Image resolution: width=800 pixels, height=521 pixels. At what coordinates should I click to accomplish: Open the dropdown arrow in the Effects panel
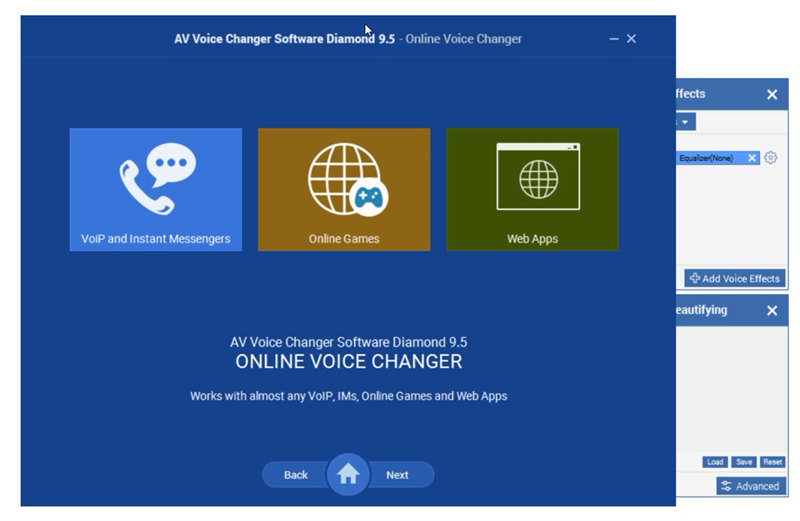point(685,122)
